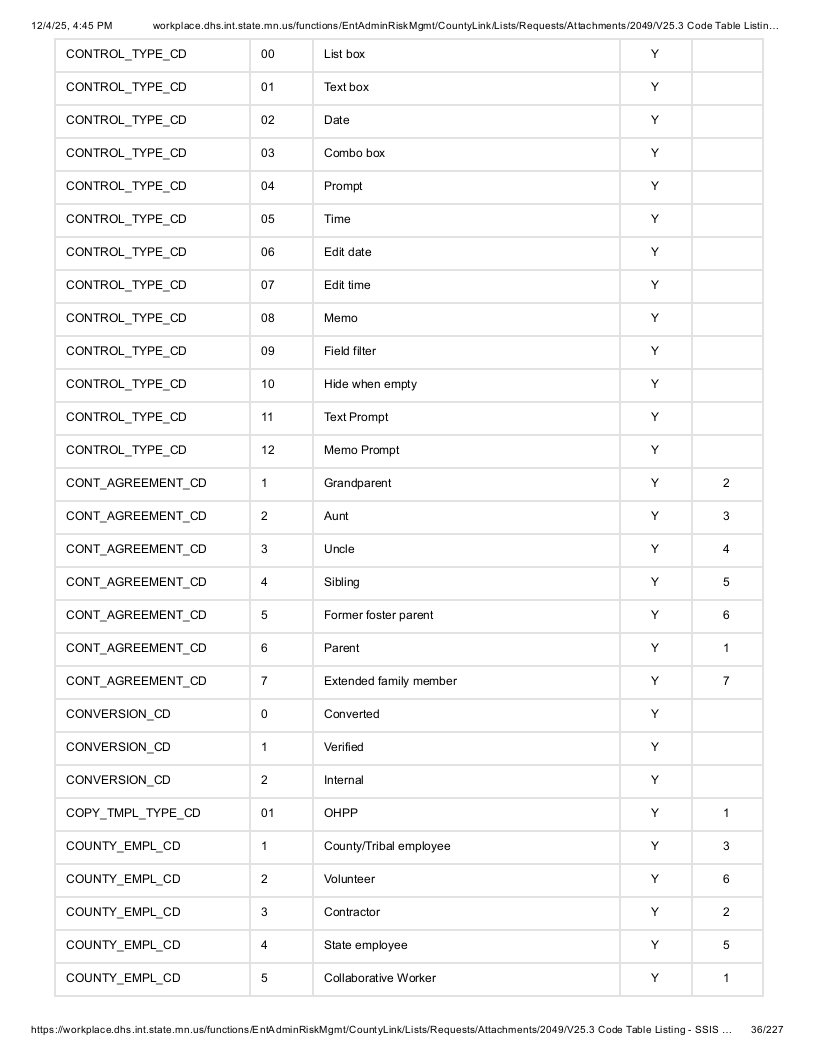Click the 'Former foster parent' cell
The height and width of the screenshot is (1056, 816).
click(466, 616)
